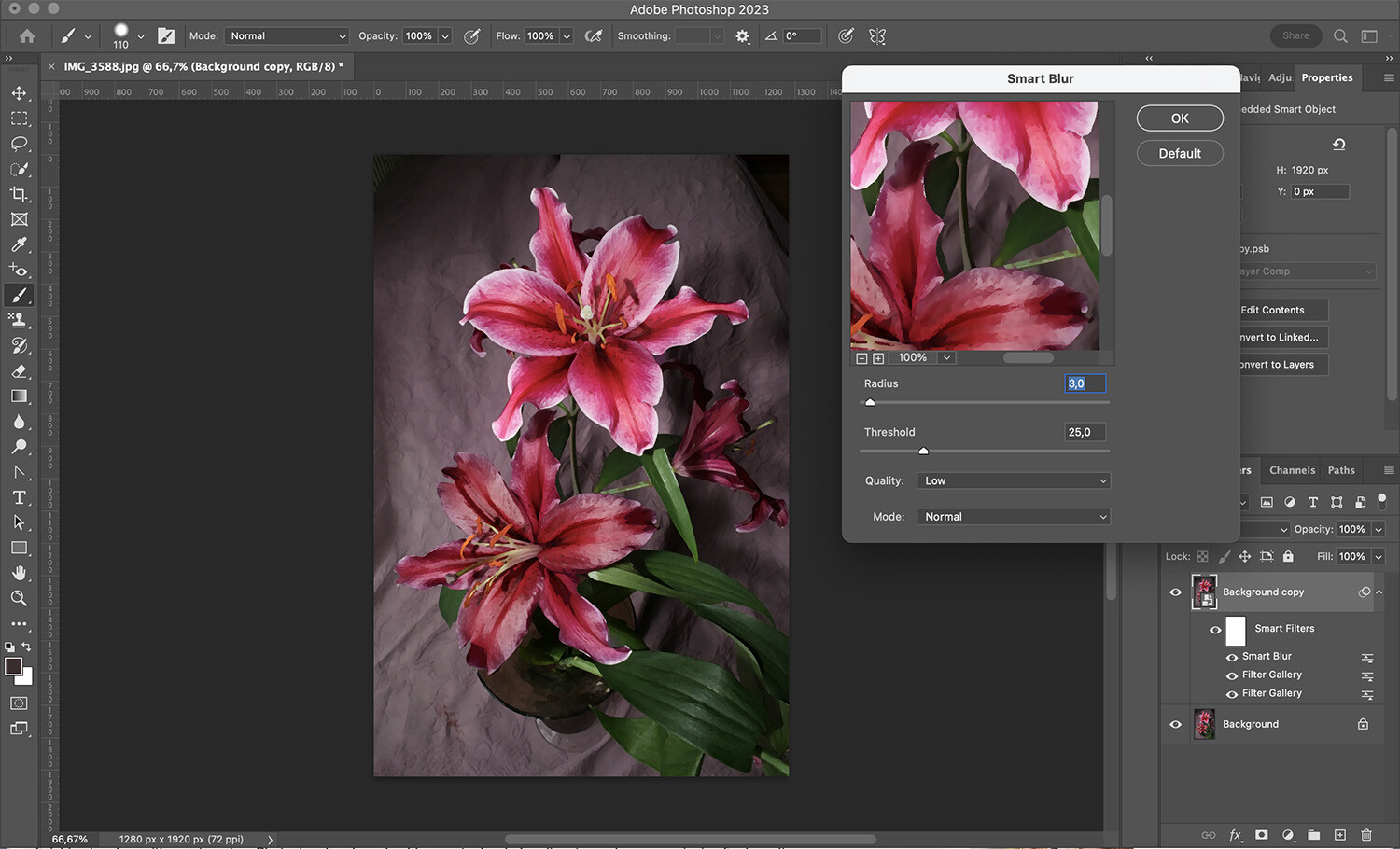Screen dimensions: 1400x849
Task: Delete layer using the trash icon
Action: point(1365,835)
